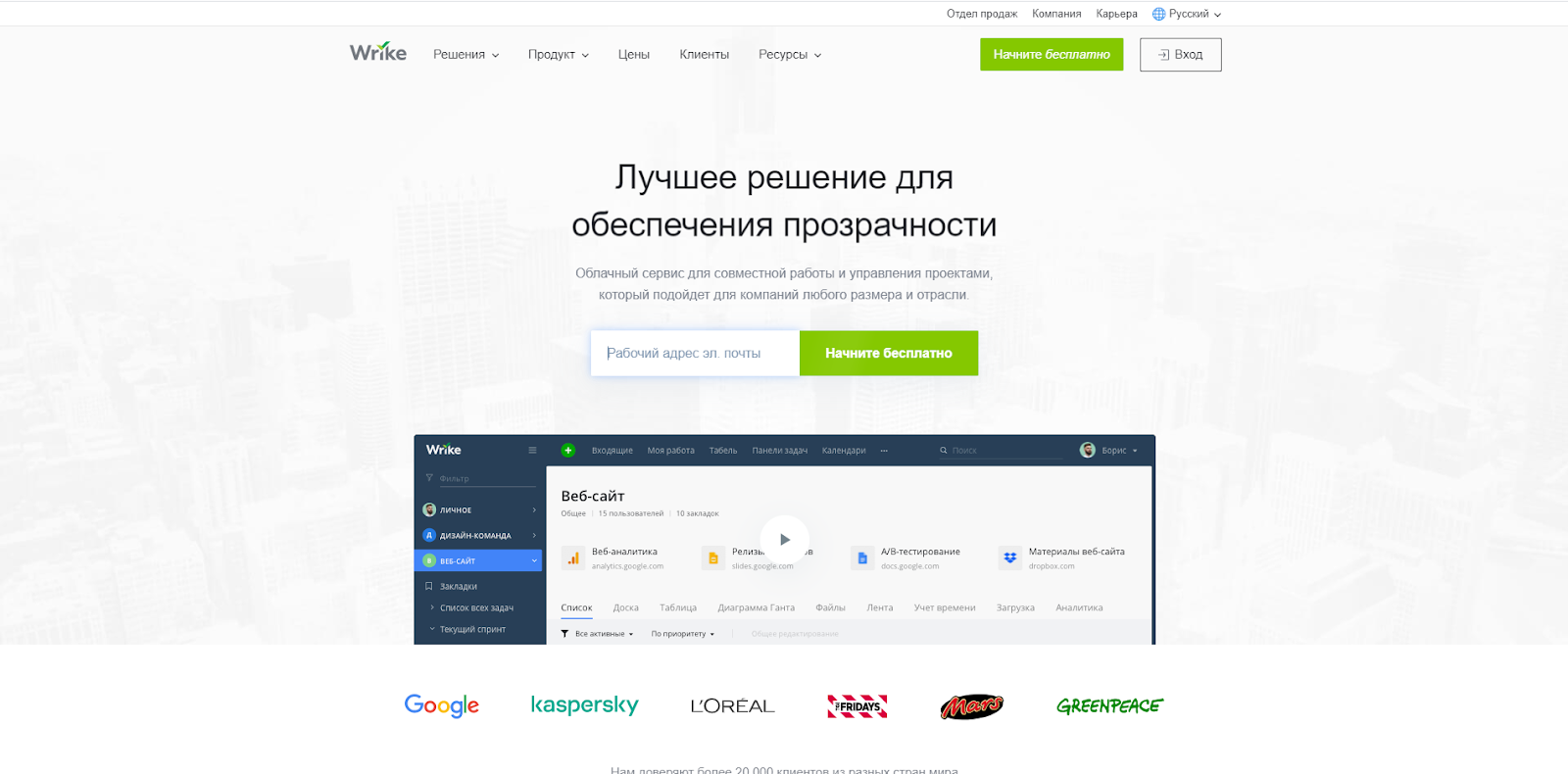Switch to the Список view tab
1568x774 pixels.
pos(577,608)
